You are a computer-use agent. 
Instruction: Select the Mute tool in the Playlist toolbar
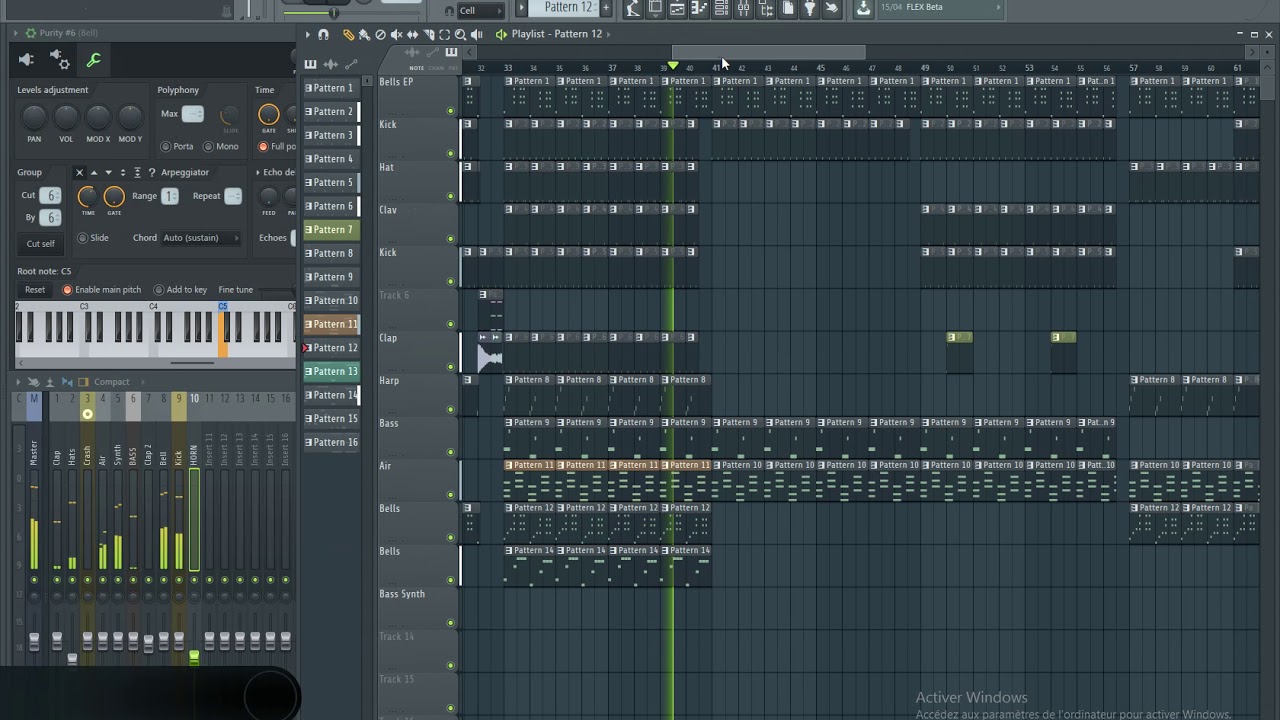click(397, 34)
